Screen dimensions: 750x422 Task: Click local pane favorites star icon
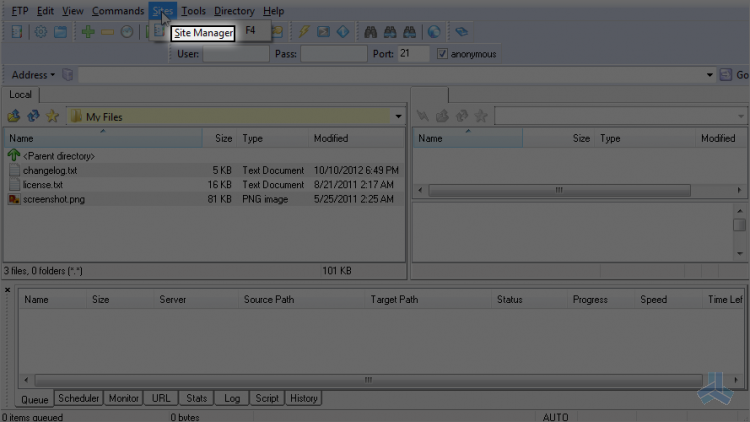53,116
